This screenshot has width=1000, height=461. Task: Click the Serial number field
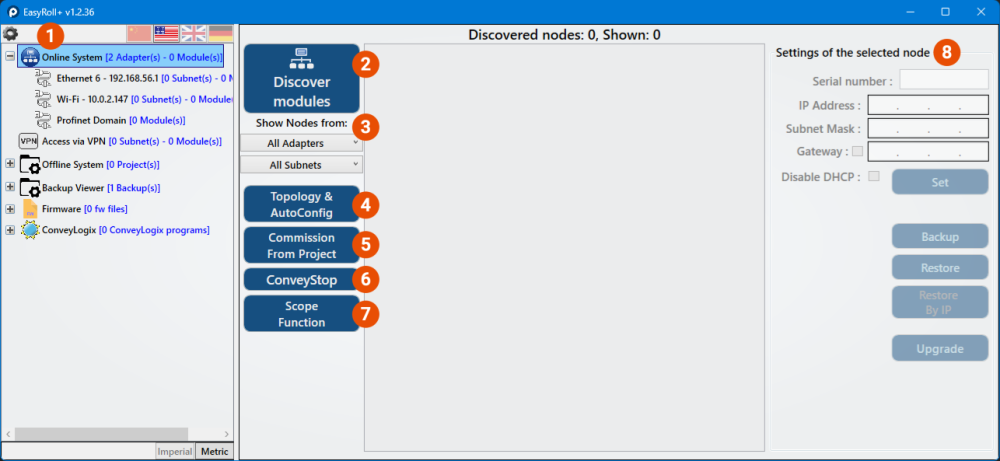tap(944, 80)
